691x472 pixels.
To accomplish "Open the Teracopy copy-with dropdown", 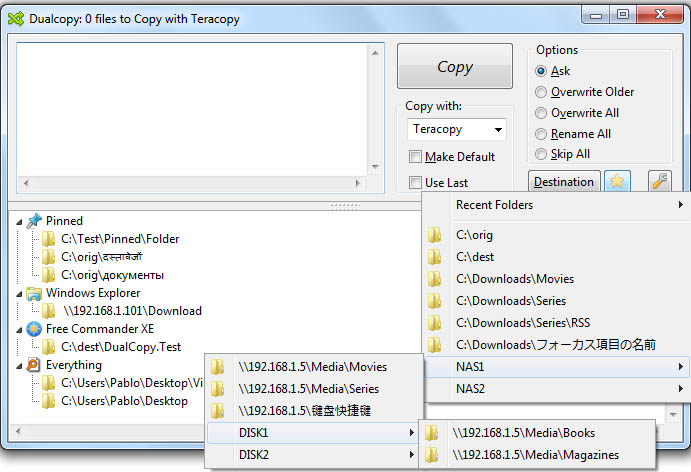I will coord(457,130).
